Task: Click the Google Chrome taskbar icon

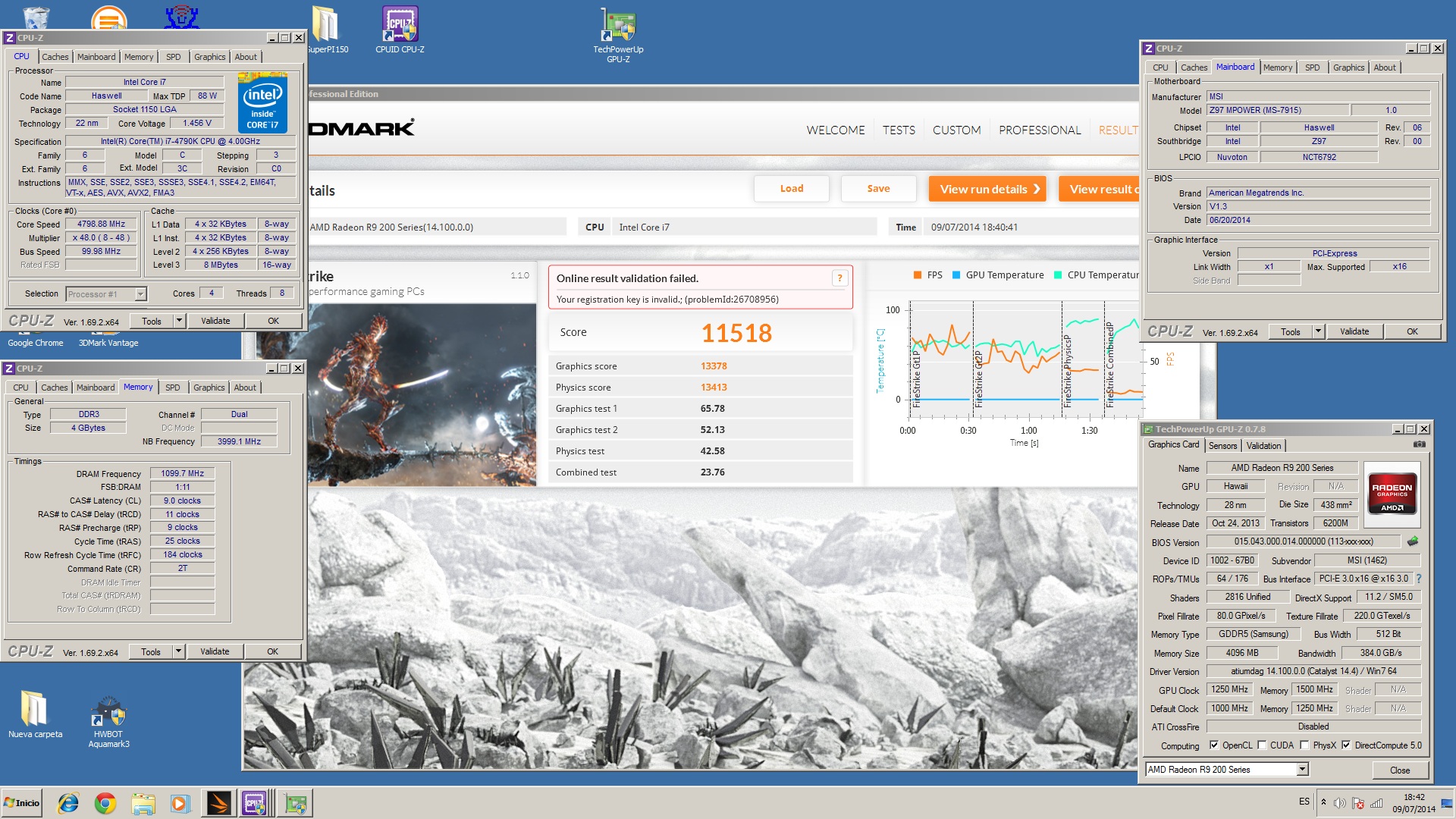Action: coord(105,803)
